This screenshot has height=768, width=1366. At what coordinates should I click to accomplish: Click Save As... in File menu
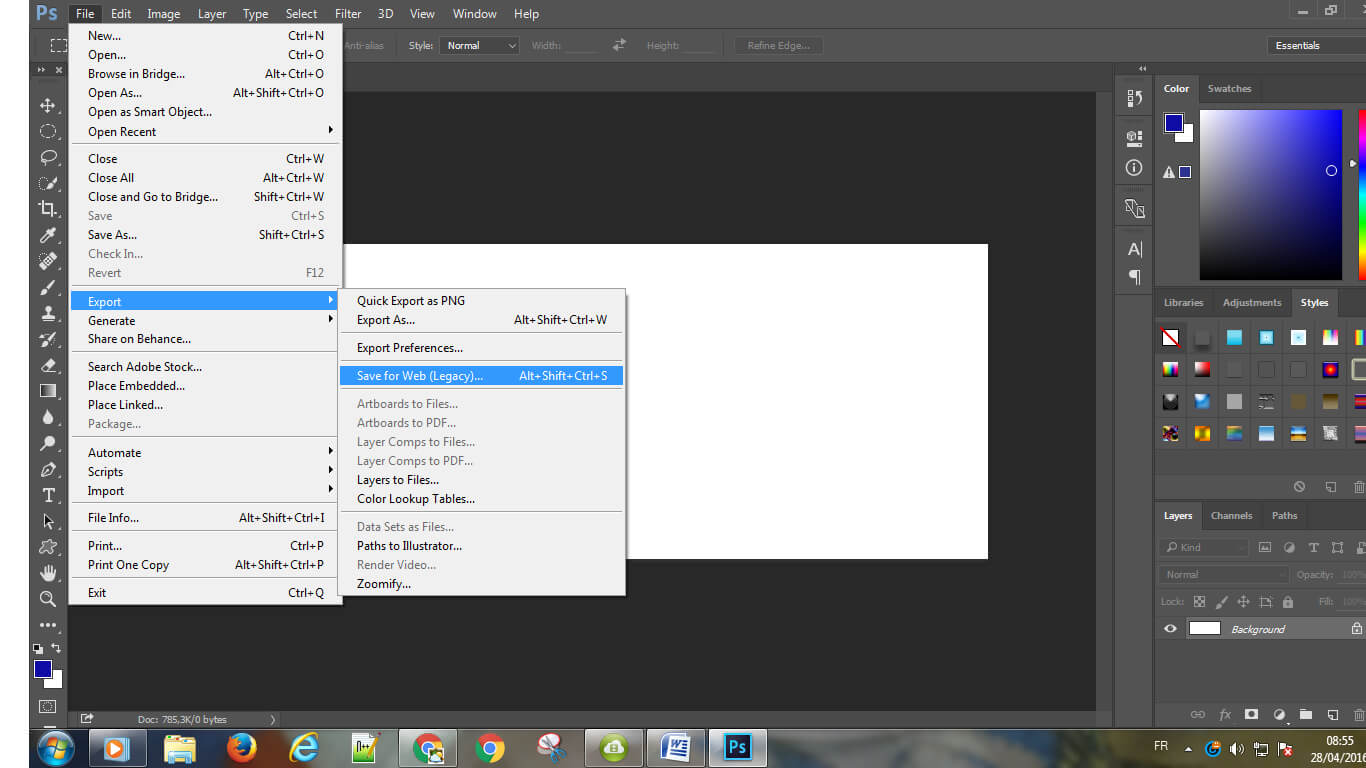click(207, 235)
